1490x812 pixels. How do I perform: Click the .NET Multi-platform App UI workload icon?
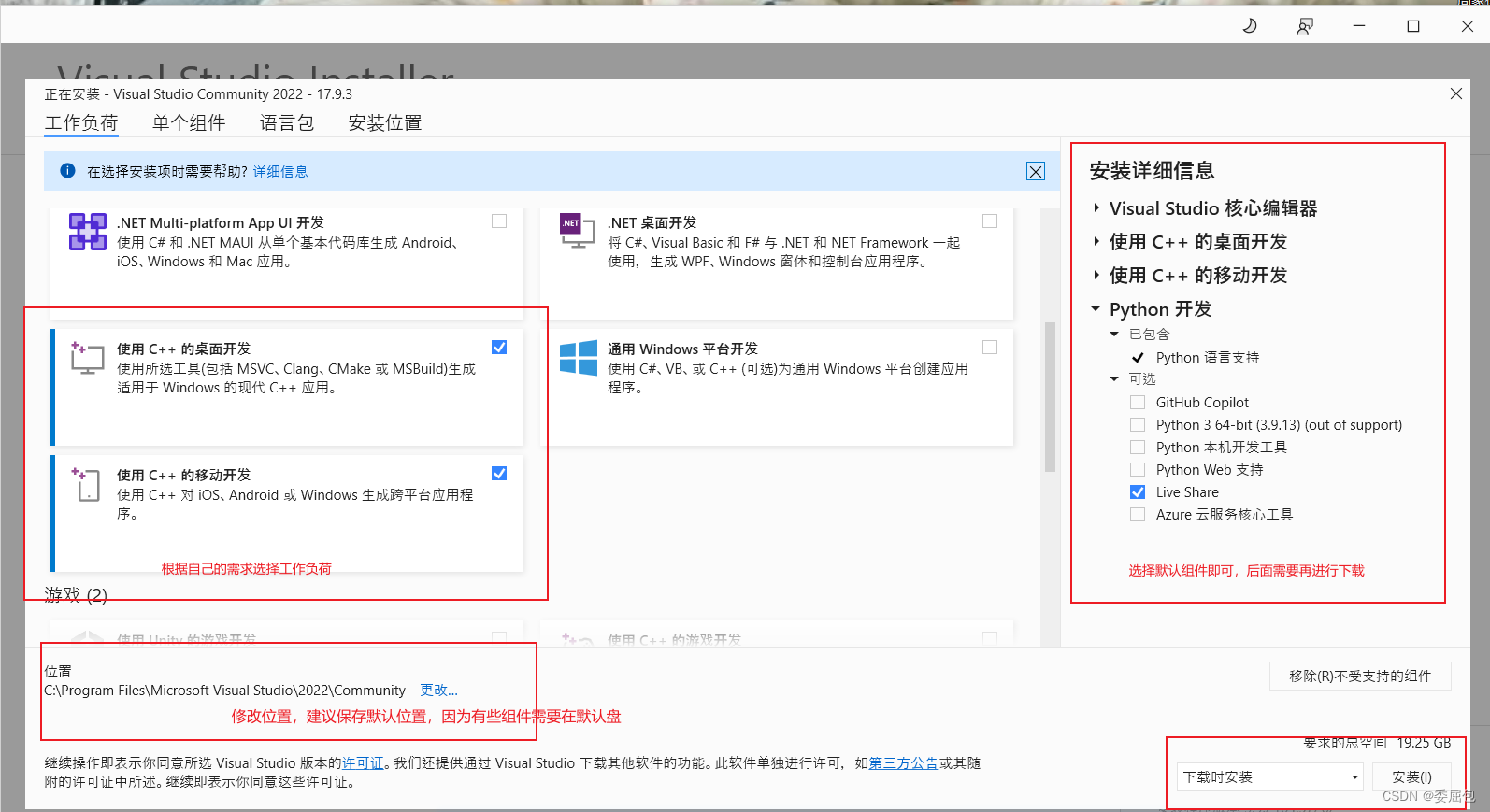point(87,232)
